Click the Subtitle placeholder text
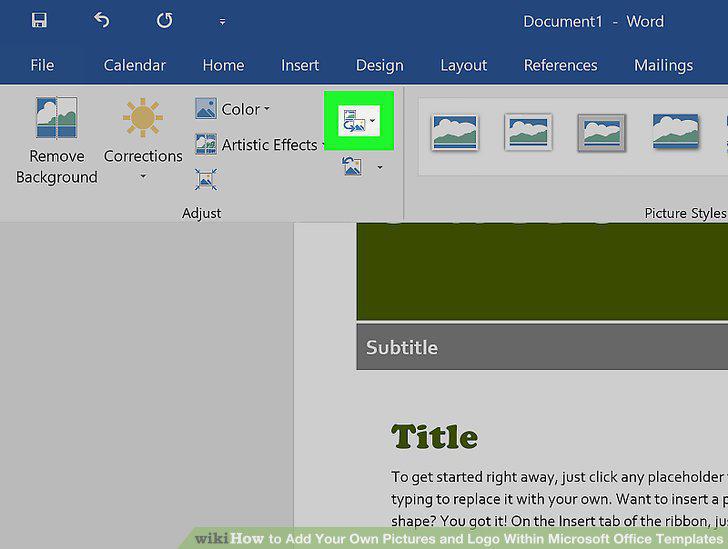This screenshot has width=728, height=549. pyautogui.click(x=402, y=347)
